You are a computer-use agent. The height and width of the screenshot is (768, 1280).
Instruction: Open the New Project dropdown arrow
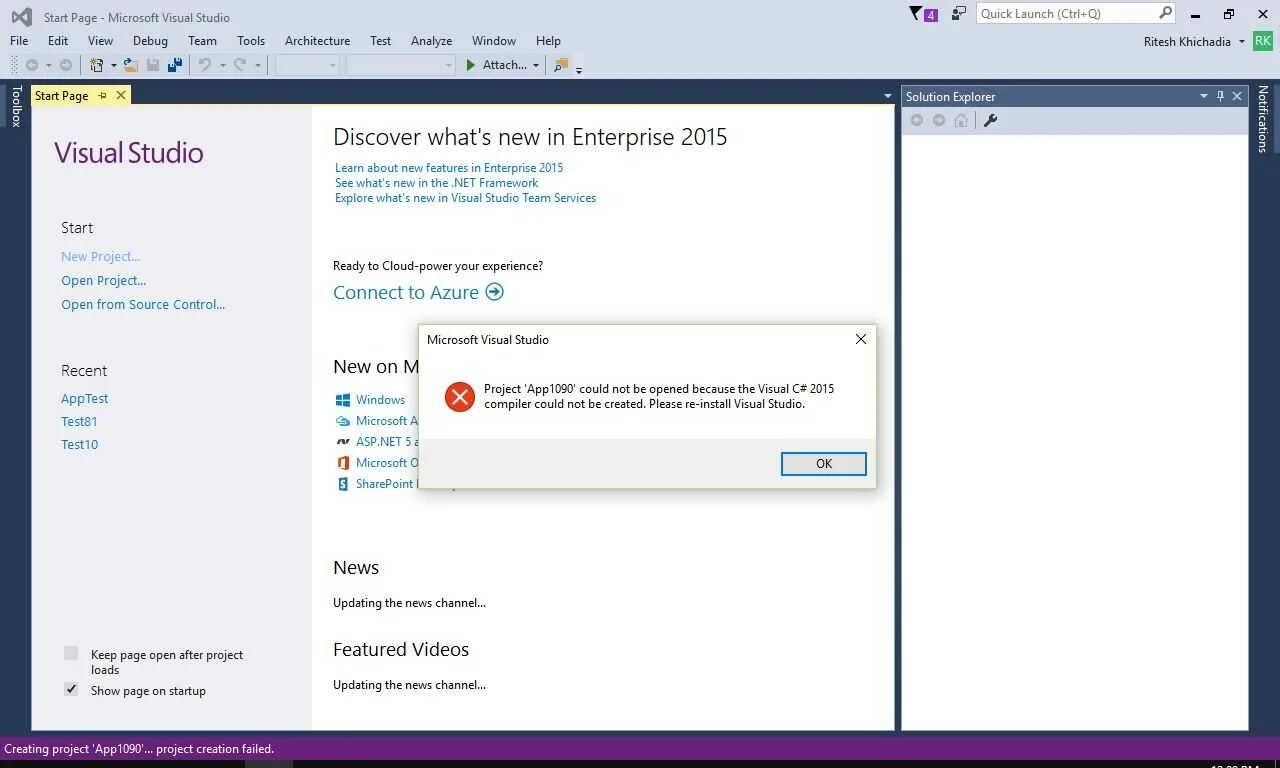tap(113, 65)
